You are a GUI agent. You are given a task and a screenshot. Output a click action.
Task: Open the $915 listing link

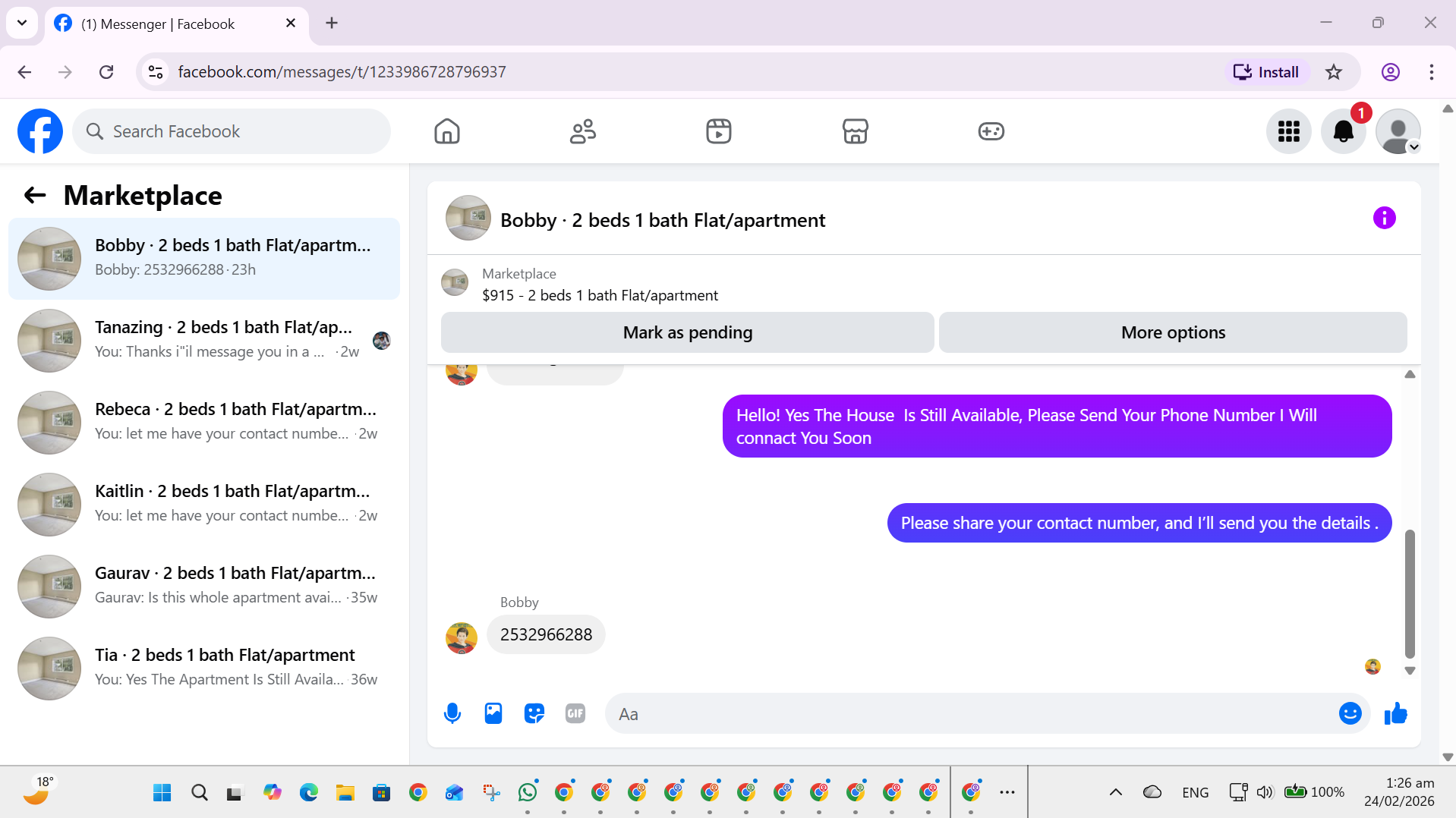600,295
